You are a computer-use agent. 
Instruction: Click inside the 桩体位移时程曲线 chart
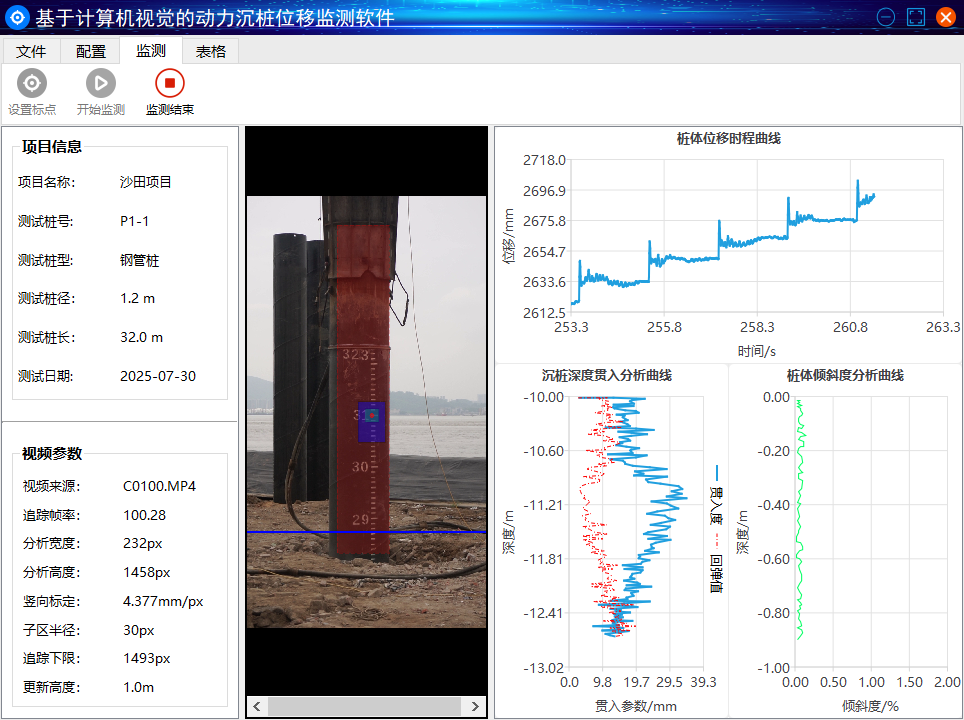click(756, 236)
